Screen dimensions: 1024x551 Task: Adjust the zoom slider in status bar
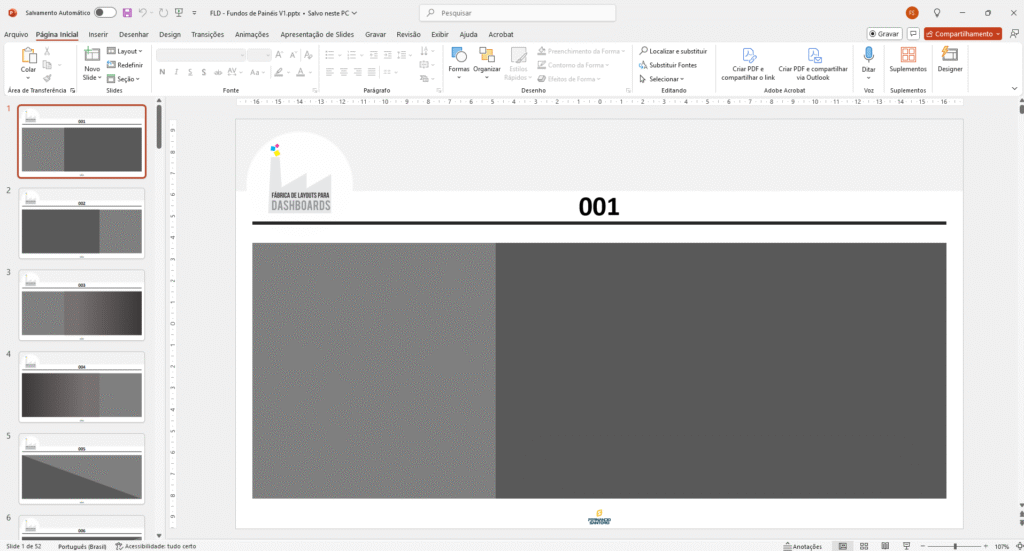click(955, 546)
